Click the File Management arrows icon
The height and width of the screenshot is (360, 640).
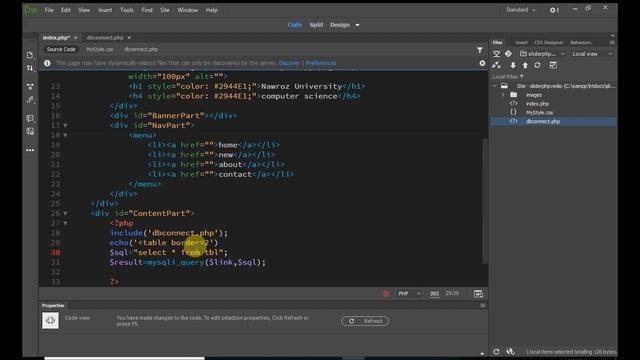[x=30, y=68]
